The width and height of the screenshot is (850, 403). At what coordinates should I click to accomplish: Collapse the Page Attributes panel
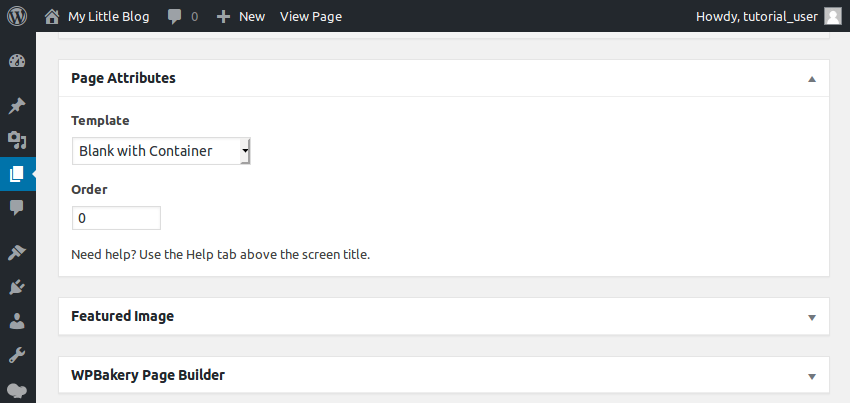point(812,79)
